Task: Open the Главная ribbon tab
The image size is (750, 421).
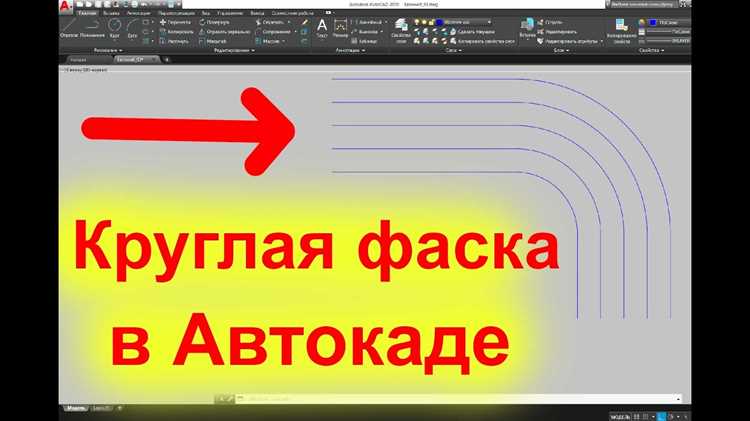Action: pyautogui.click(x=87, y=13)
